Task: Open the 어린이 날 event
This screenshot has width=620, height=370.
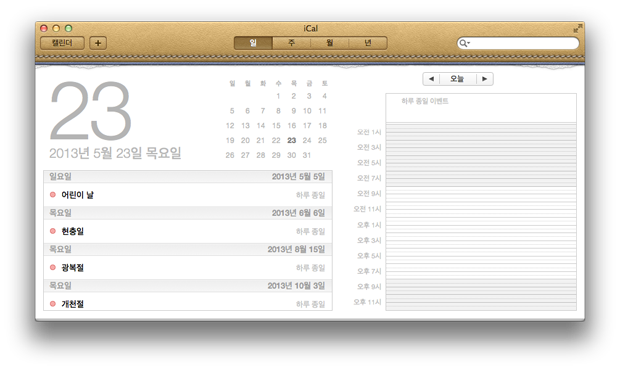Action: point(188,195)
